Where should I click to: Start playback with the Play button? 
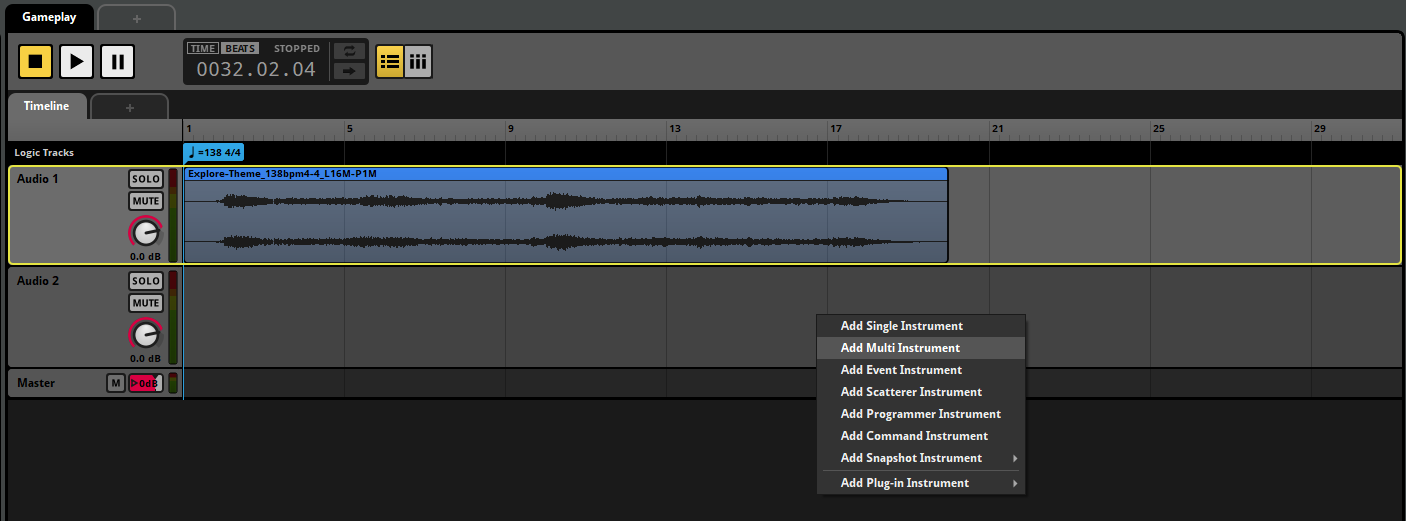[76, 62]
